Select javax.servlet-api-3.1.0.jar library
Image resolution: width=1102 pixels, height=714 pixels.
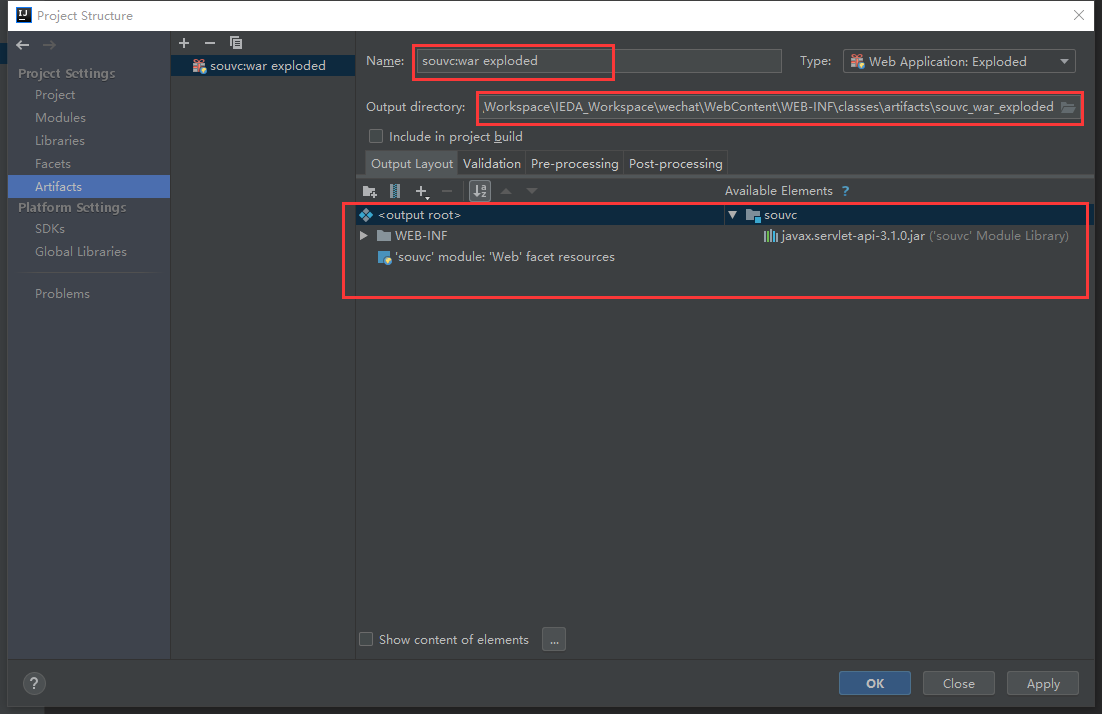click(x=916, y=236)
